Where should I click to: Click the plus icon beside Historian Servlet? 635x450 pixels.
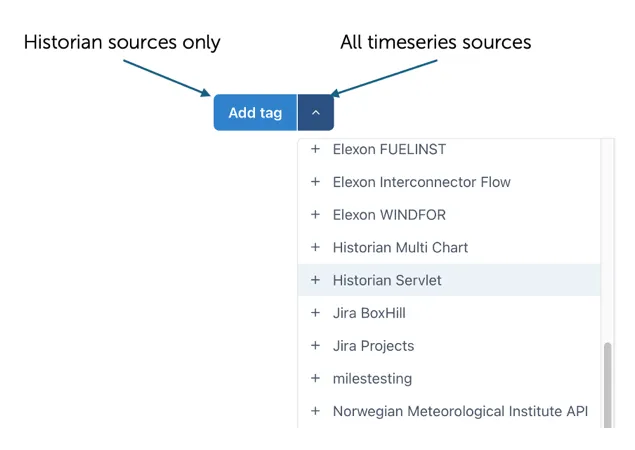pyautogui.click(x=315, y=280)
